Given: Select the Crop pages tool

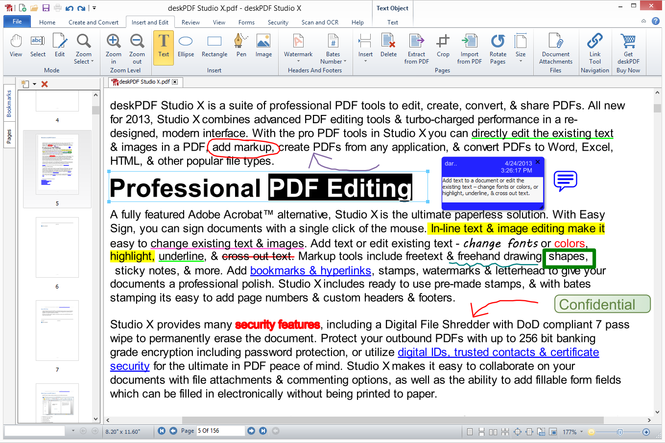Looking at the screenshot, I should (x=443, y=46).
